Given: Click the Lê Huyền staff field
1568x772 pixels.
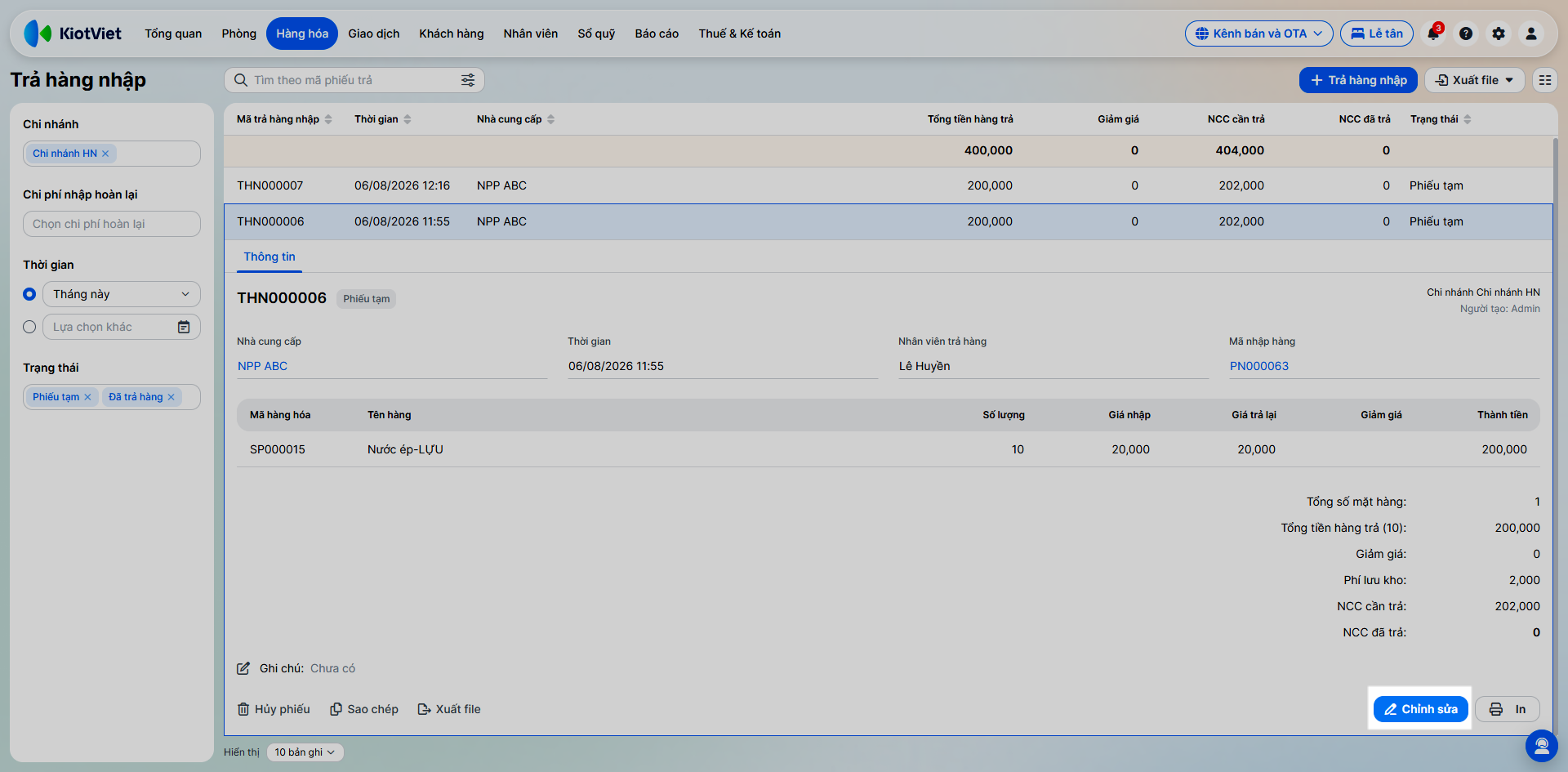Looking at the screenshot, I should pyautogui.click(x=1053, y=366).
